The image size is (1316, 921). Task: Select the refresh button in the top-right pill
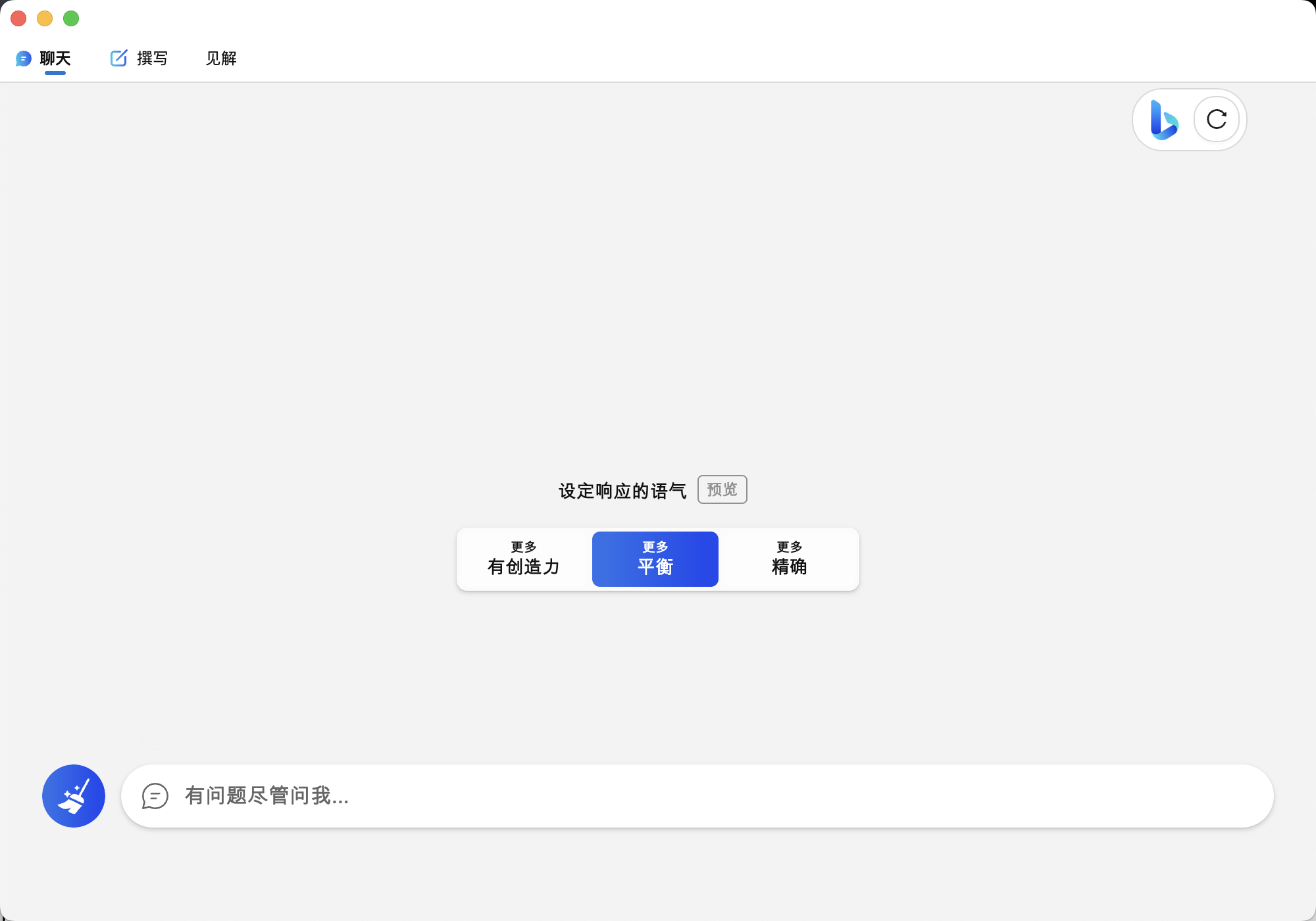point(1217,120)
